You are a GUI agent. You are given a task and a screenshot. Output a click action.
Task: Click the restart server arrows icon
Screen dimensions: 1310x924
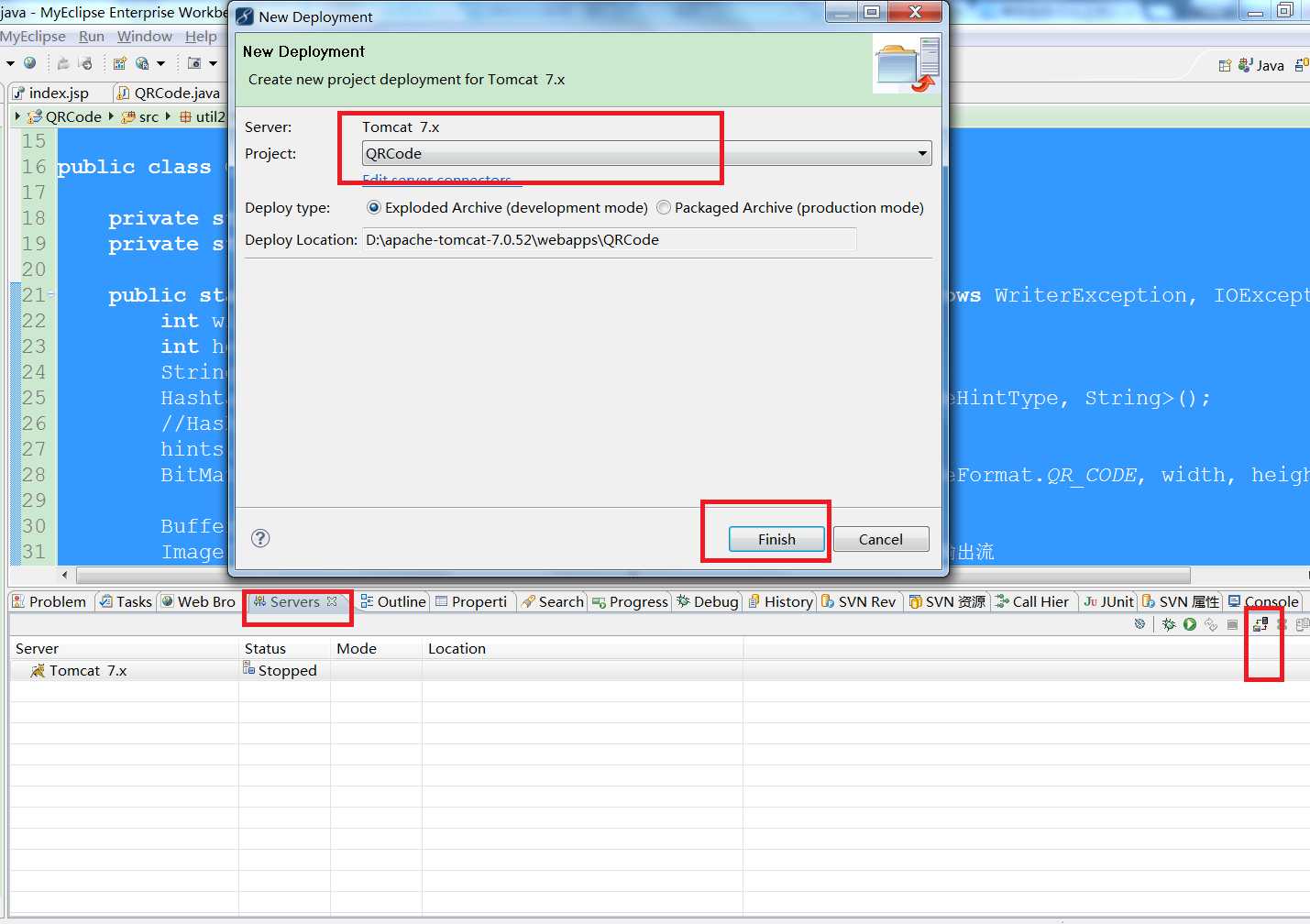pos(1211,624)
